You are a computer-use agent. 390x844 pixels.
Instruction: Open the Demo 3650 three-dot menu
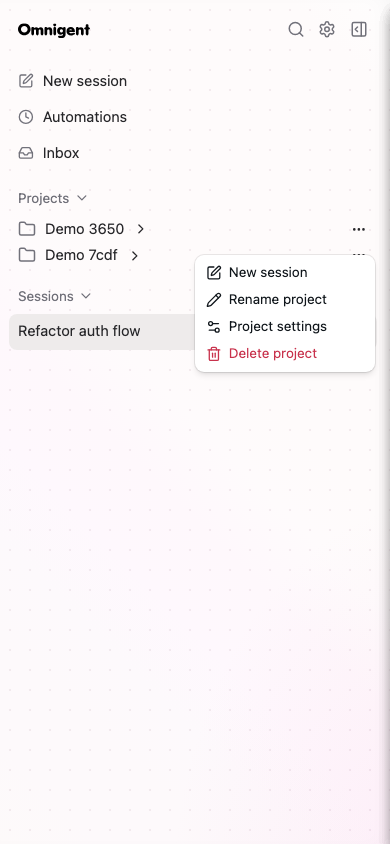(x=359, y=229)
